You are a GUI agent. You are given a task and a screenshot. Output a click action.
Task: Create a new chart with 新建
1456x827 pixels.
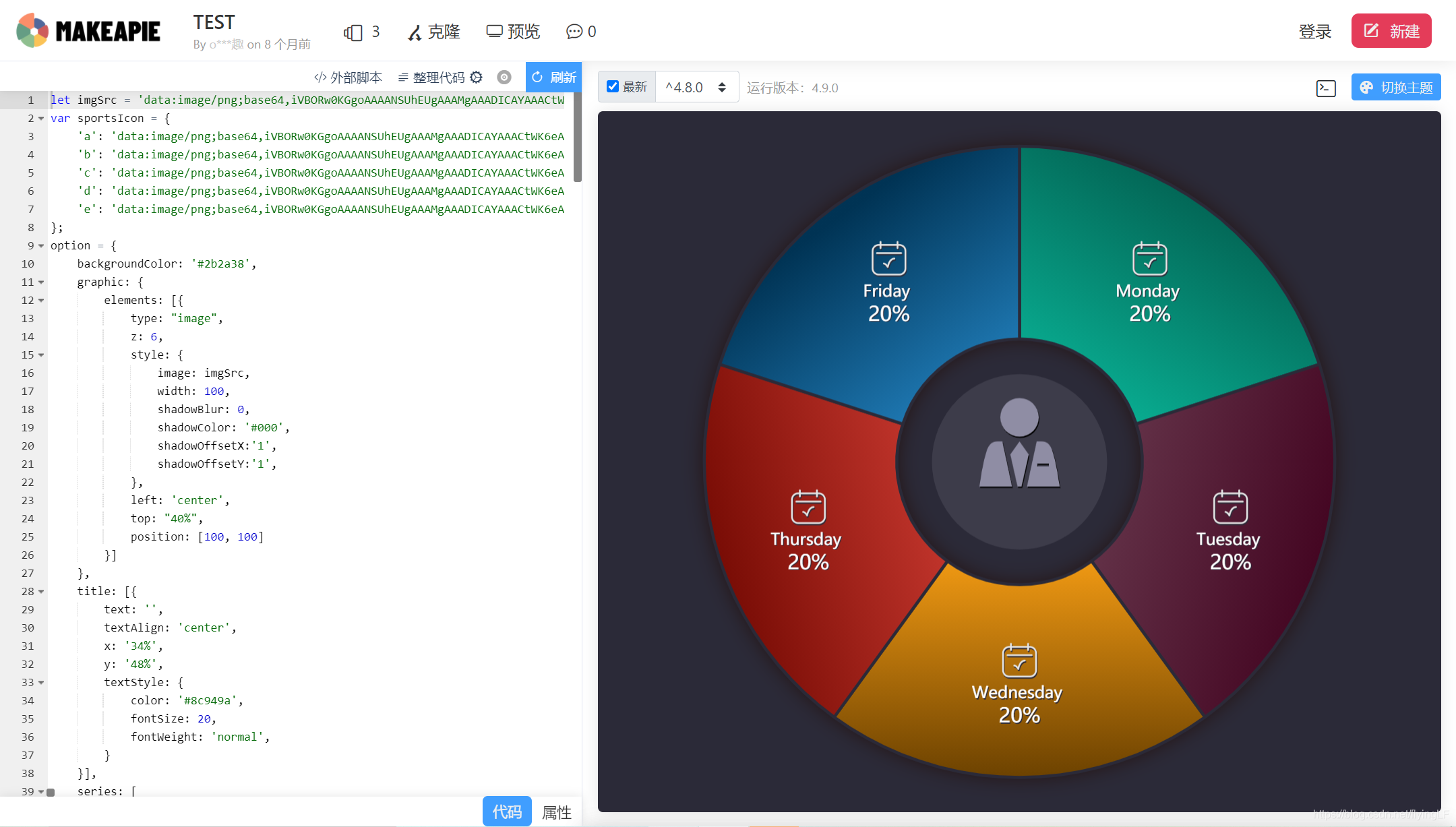pos(1391,31)
